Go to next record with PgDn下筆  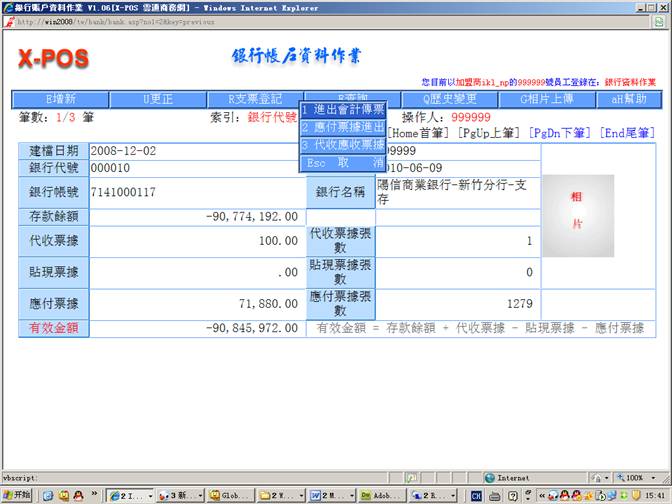pyautogui.click(x=561, y=132)
